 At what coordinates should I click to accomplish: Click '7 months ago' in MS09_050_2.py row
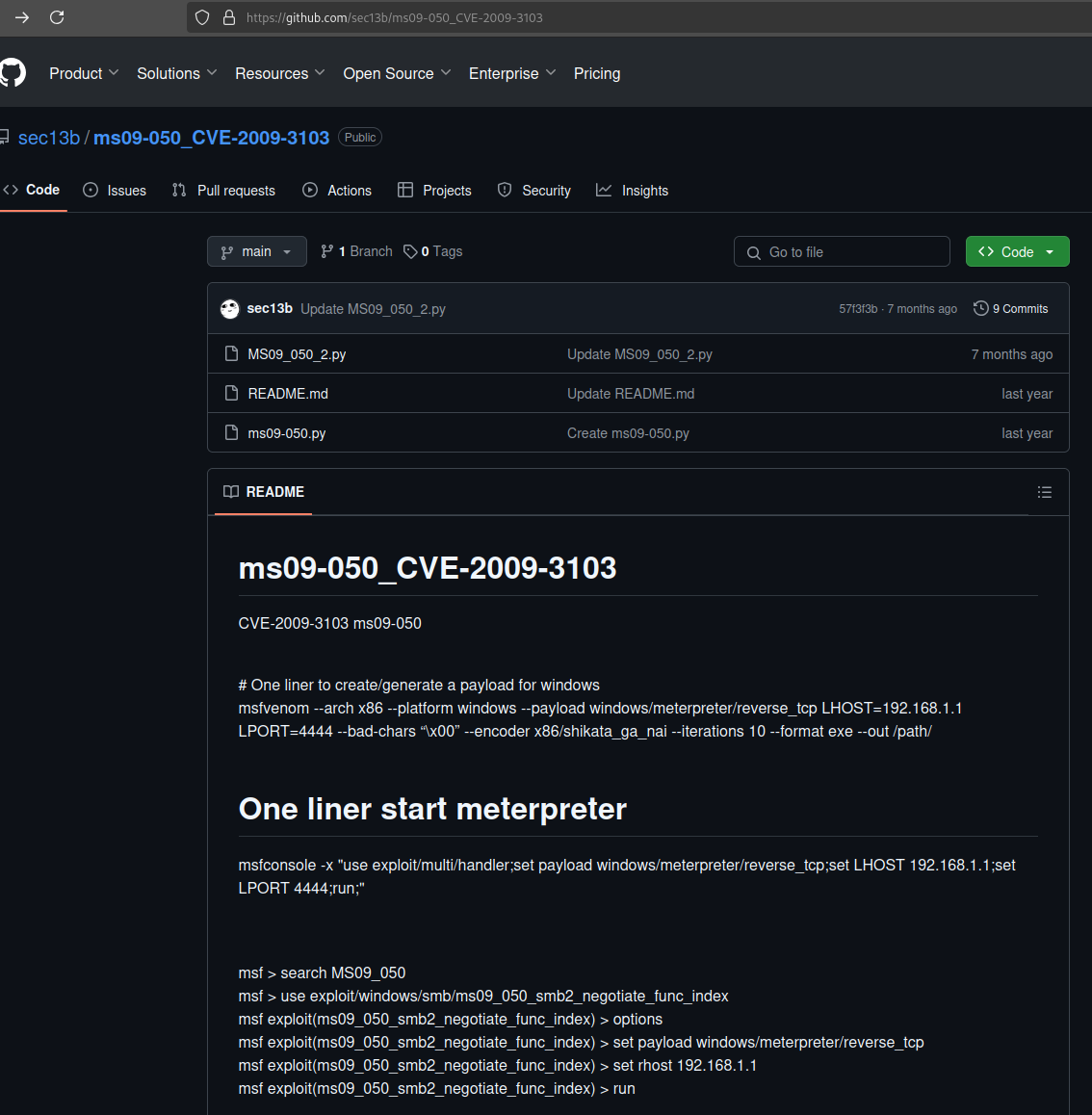[1012, 354]
